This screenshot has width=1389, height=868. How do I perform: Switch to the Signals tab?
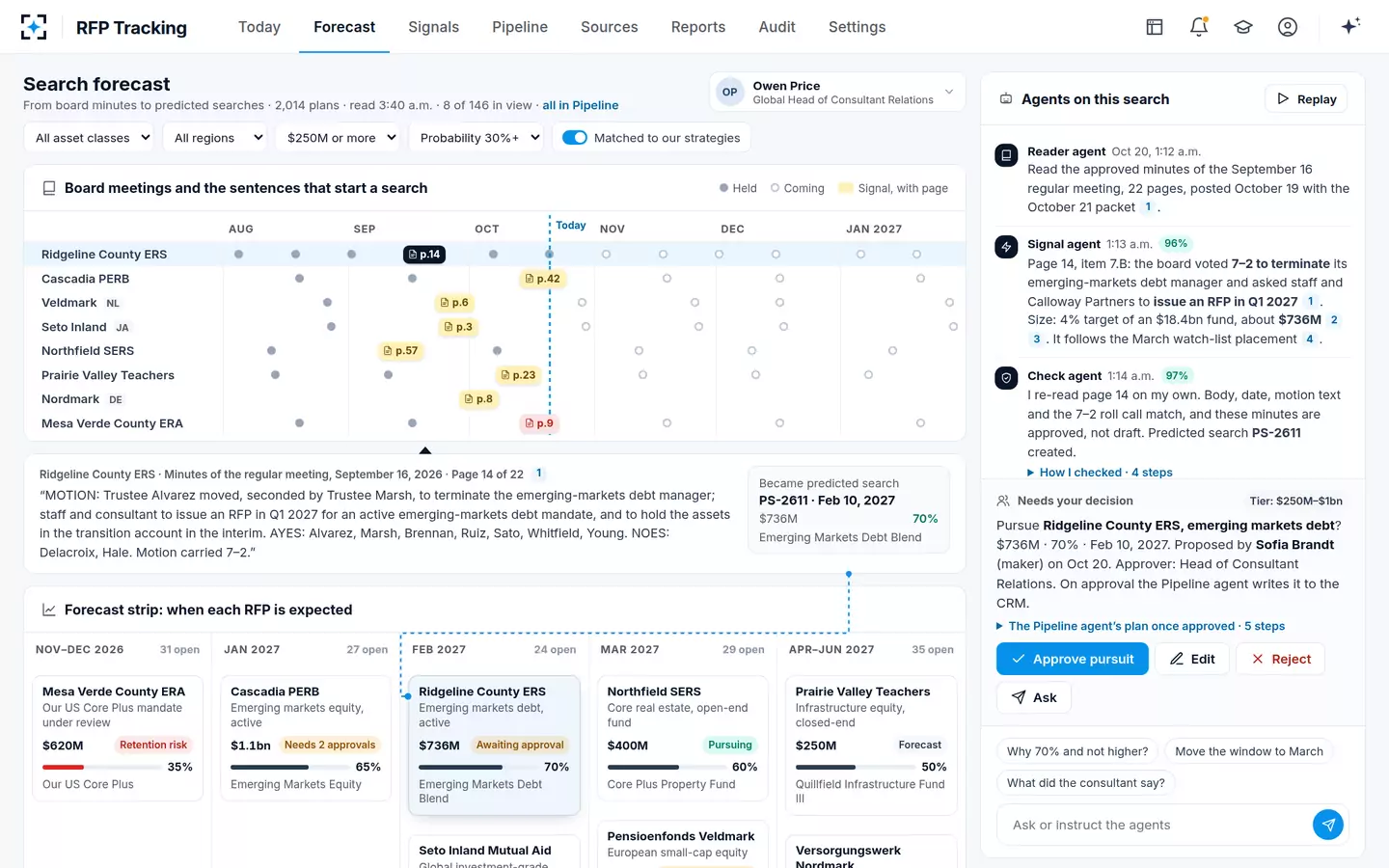[x=433, y=27]
